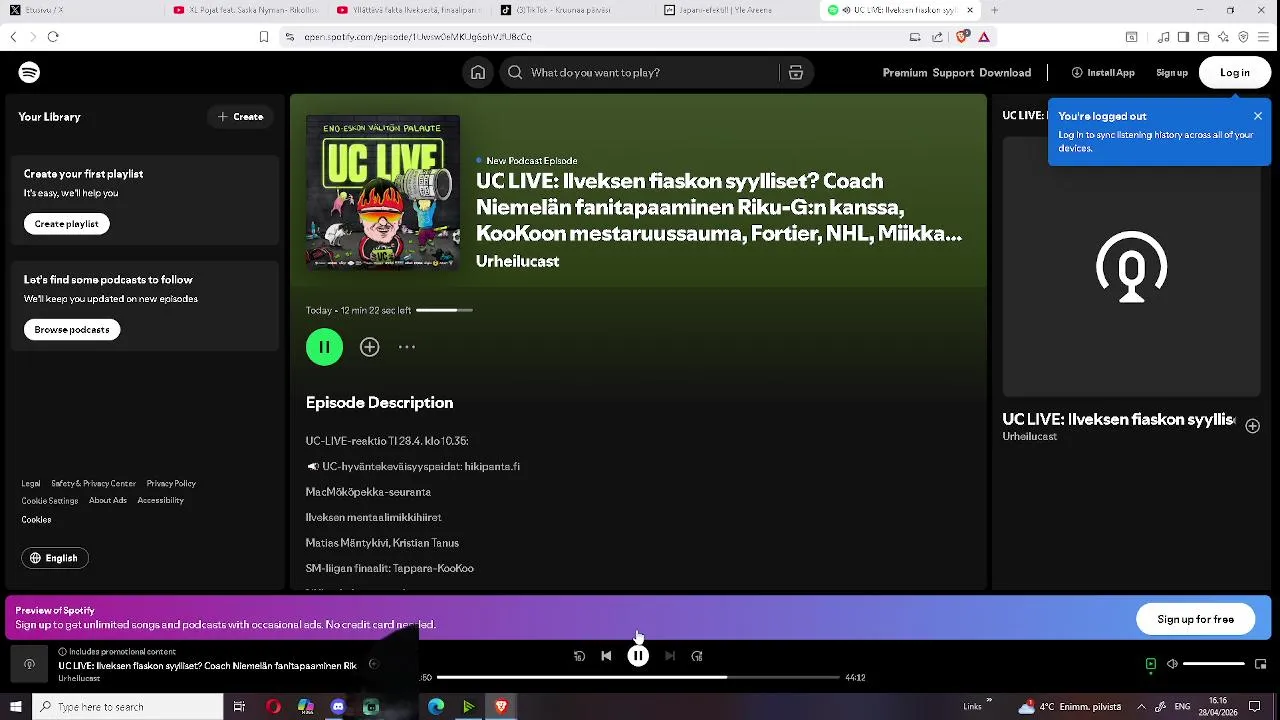Reload the page in browser

[x=53, y=37]
